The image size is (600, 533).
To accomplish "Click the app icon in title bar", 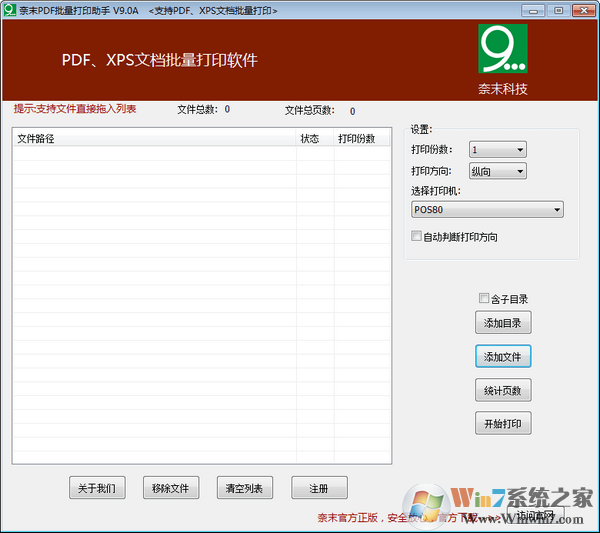I will point(10,10).
